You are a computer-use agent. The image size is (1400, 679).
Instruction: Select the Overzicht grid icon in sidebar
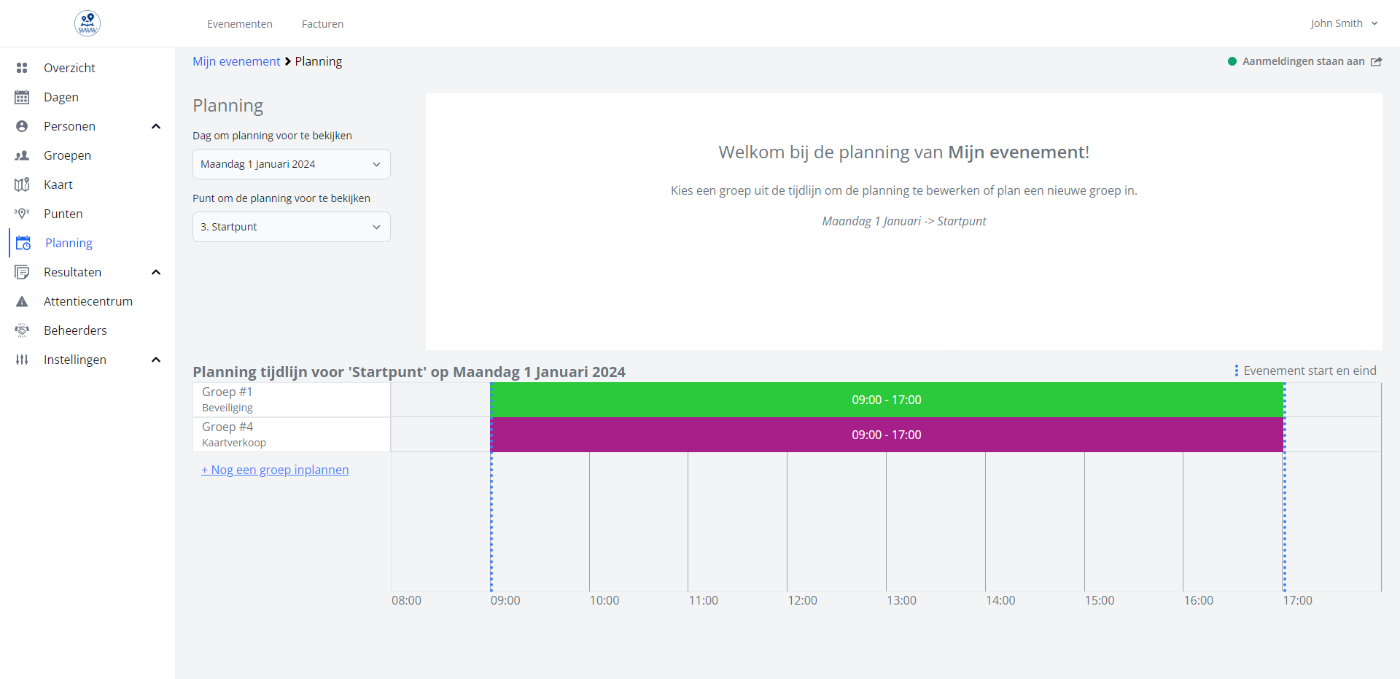point(22,67)
